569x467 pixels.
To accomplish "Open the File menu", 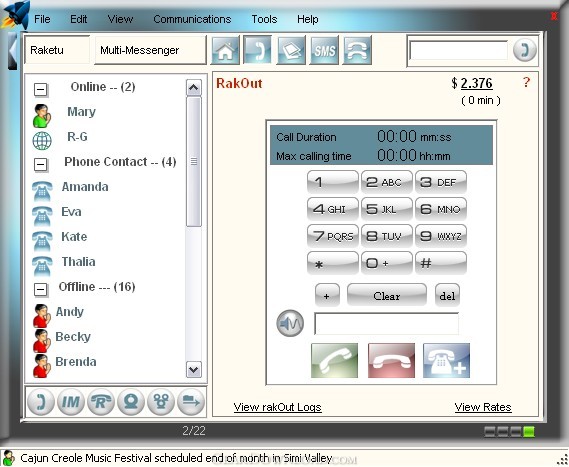I will point(42,19).
